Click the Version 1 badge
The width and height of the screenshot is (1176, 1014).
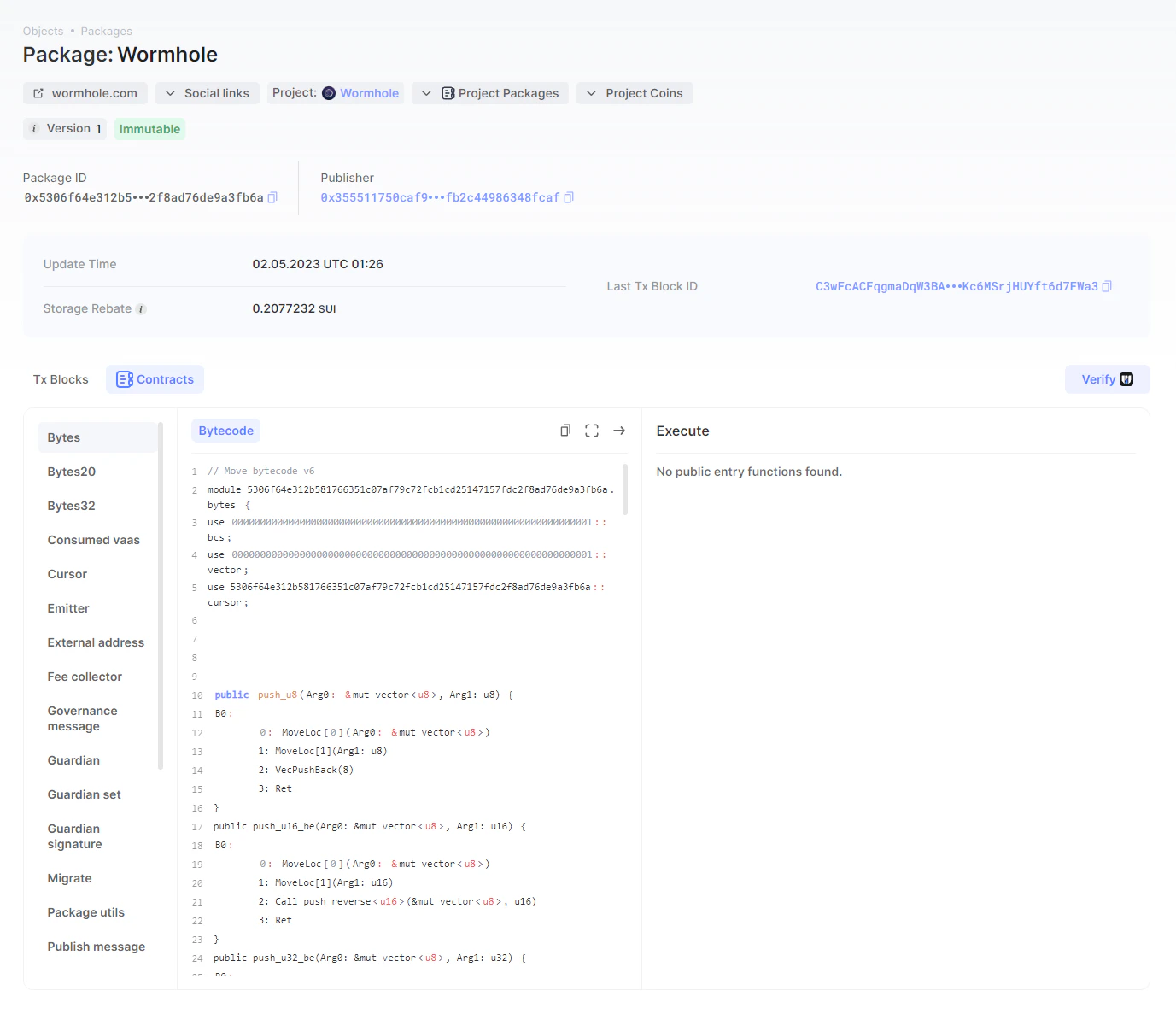[65, 129]
